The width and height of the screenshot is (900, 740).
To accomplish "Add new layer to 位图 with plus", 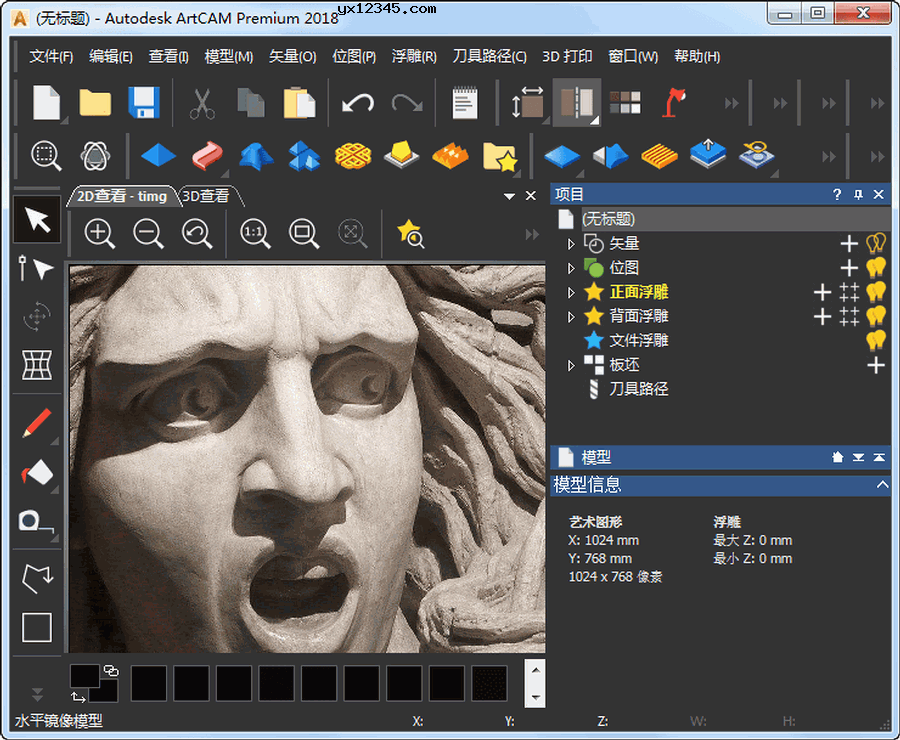I will point(849,268).
